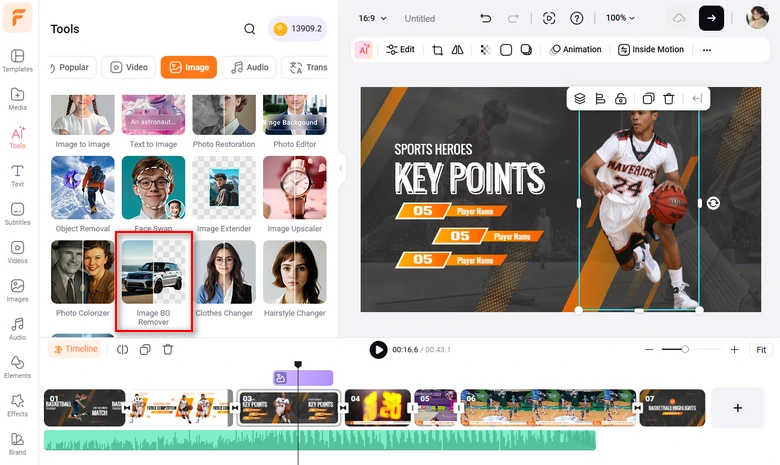Open the help question mark icon

577,18
